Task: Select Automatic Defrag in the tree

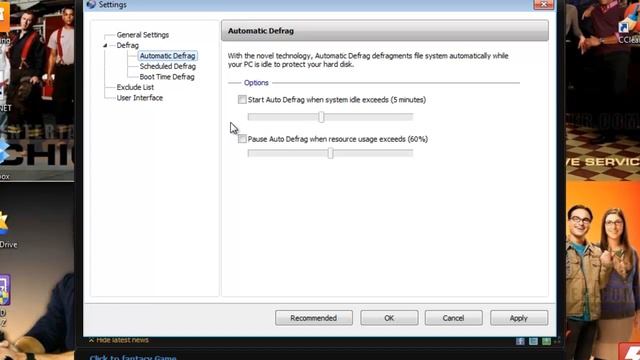Action: pos(167,56)
